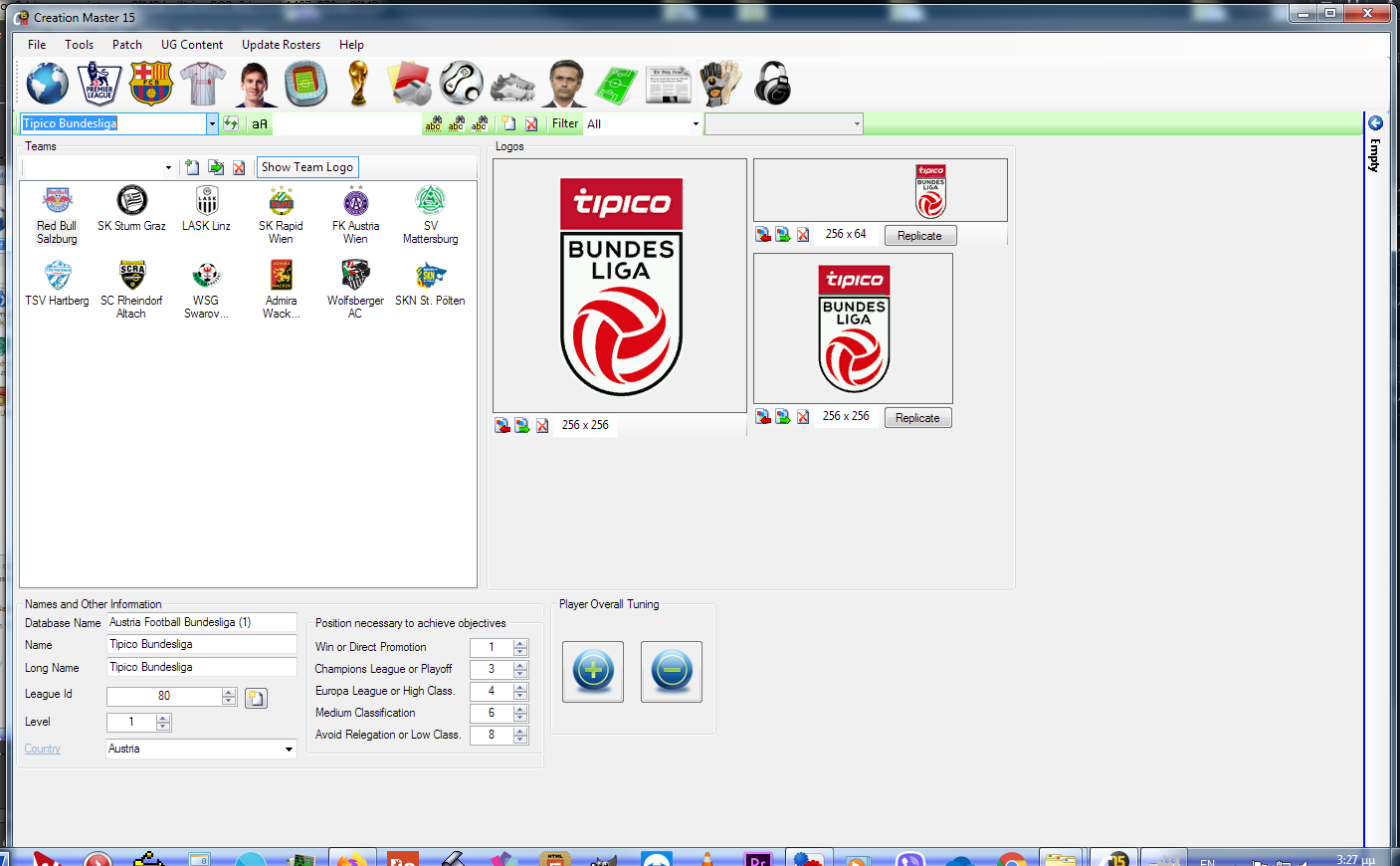
Task: Increase Win or Direct Promotion position
Action: [520, 643]
